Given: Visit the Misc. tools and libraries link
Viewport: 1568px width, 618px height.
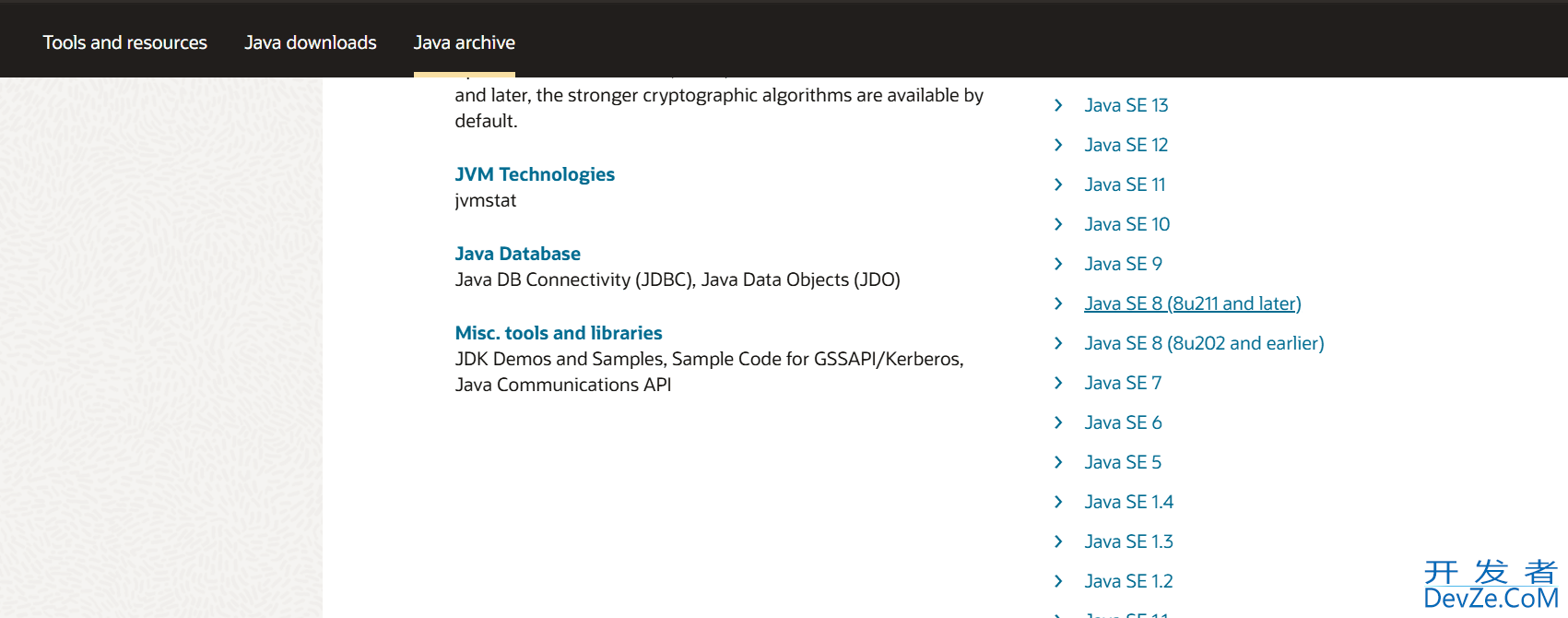Looking at the screenshot, I should (x=559, y=333).
